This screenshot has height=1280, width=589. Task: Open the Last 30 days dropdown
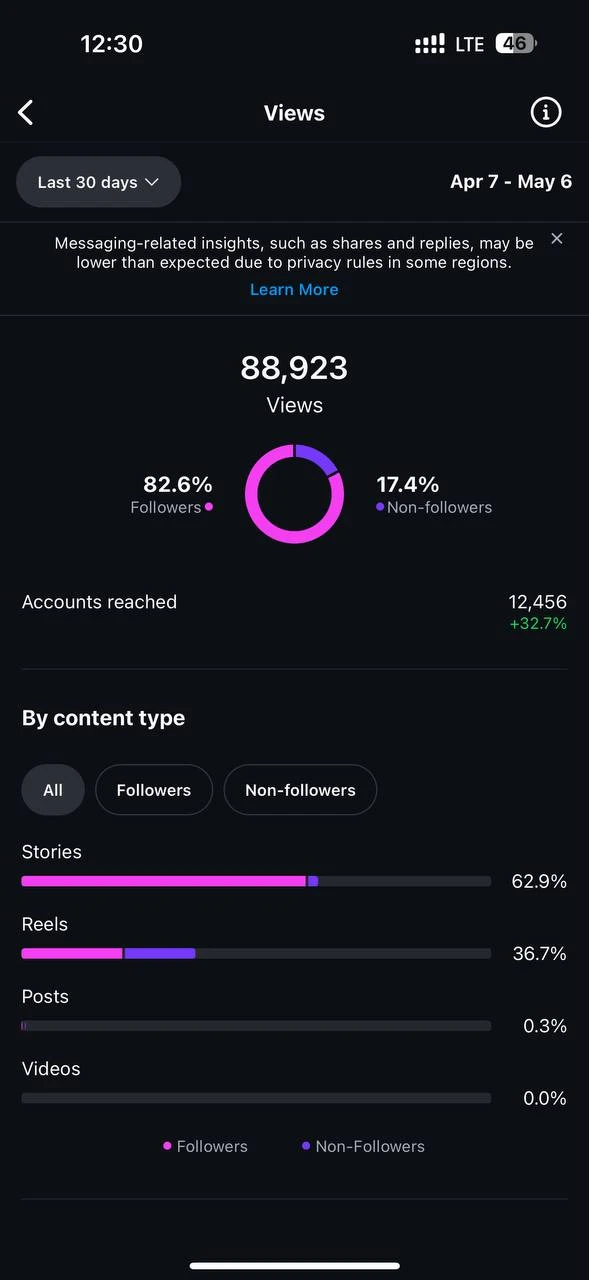pos(98,182)
